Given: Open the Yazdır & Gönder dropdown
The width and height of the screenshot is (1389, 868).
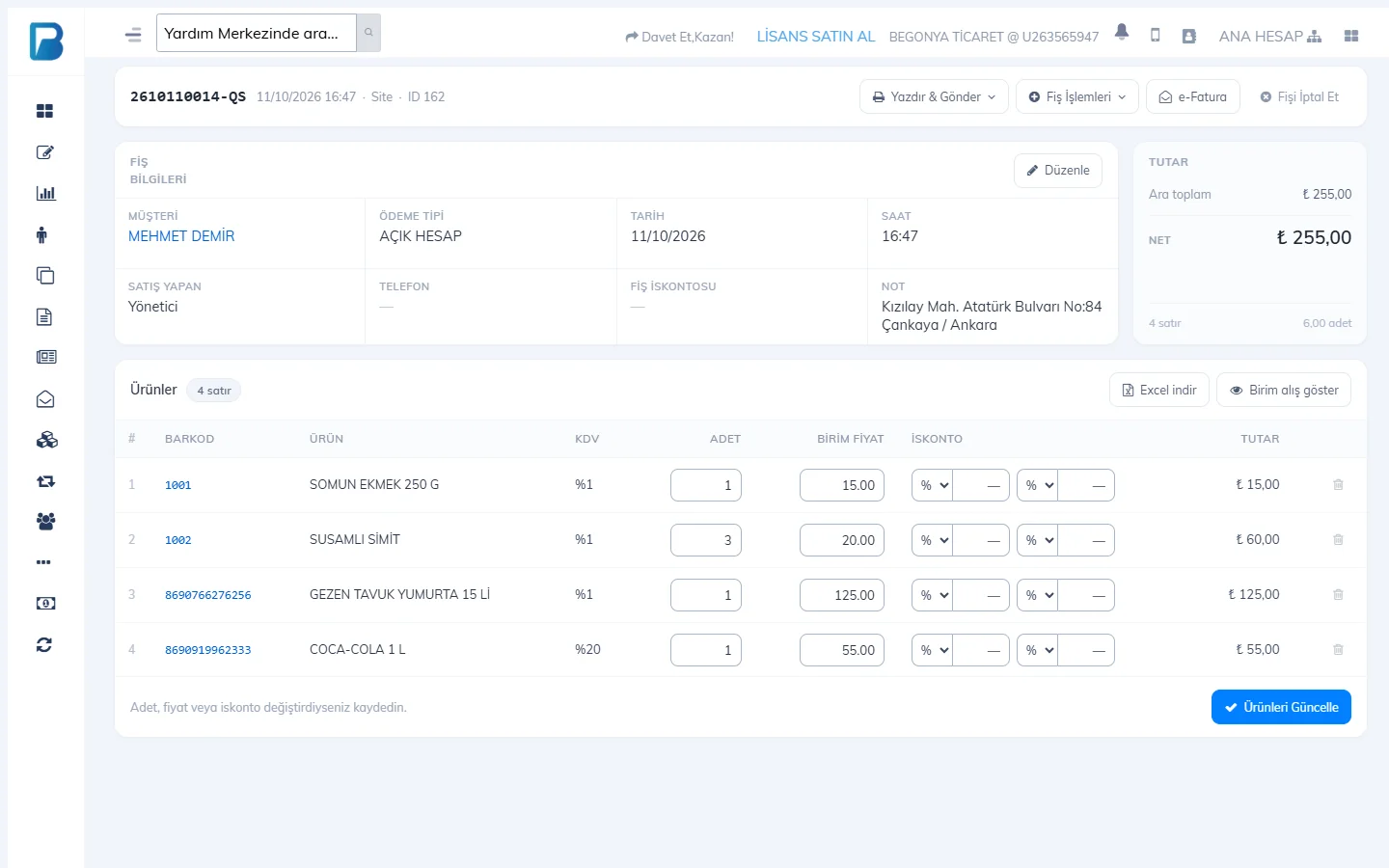Looking at the screenshot, I should 934,96.
